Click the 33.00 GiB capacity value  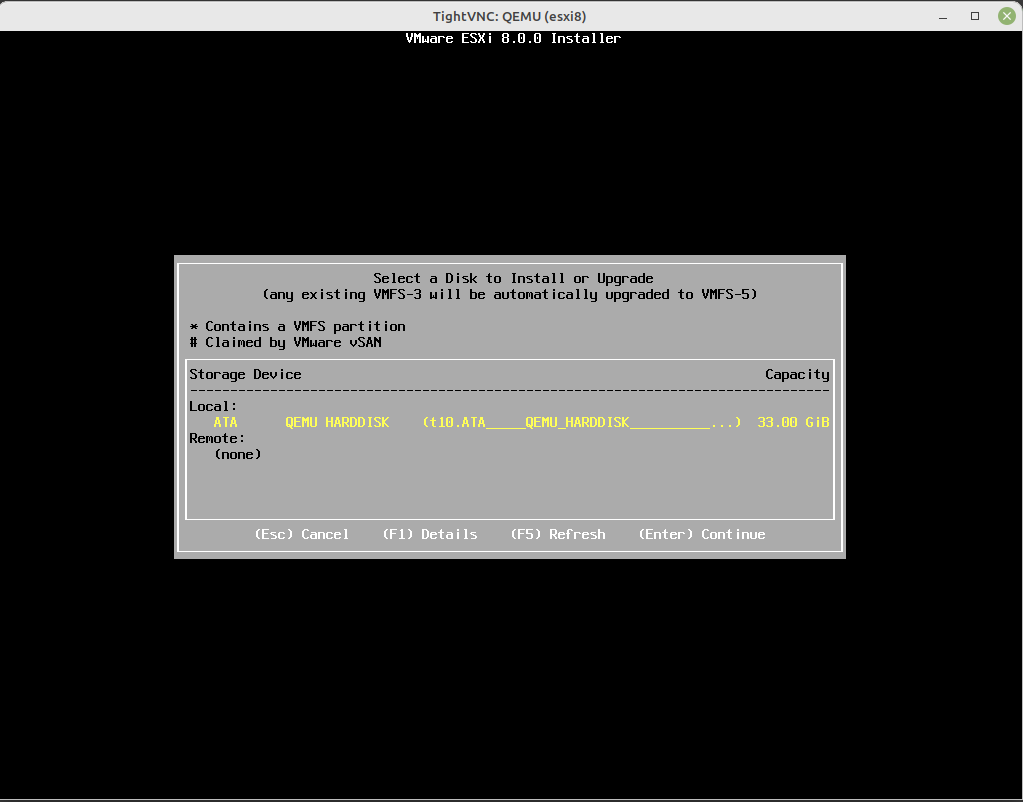(793, 422)
